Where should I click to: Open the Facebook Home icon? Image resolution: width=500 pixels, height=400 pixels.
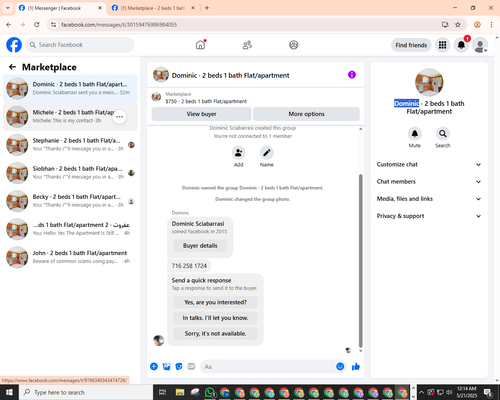pos(200,45)
